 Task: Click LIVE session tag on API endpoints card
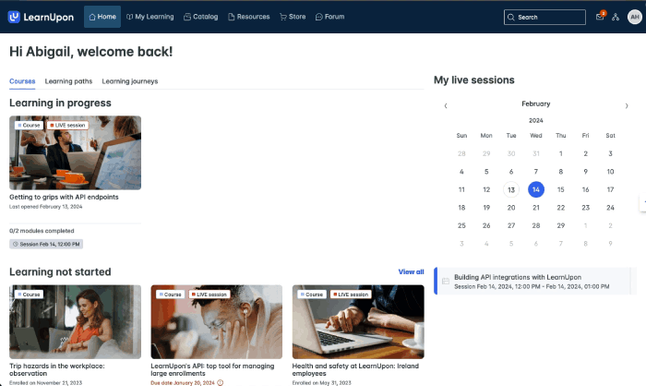[68, 125]
